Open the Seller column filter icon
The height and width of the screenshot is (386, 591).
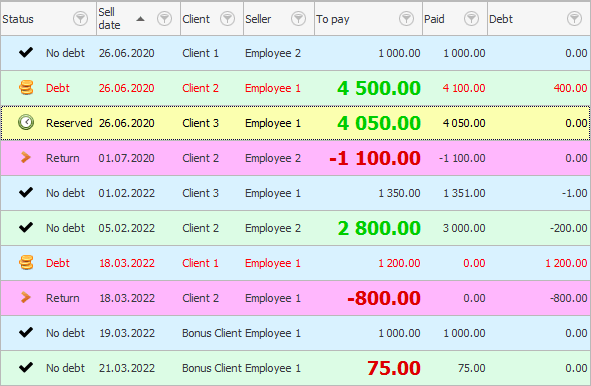click(298, 18)
